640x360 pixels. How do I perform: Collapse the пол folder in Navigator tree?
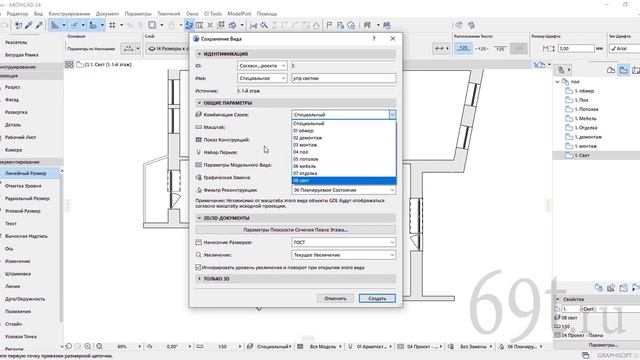pos(558,82)
